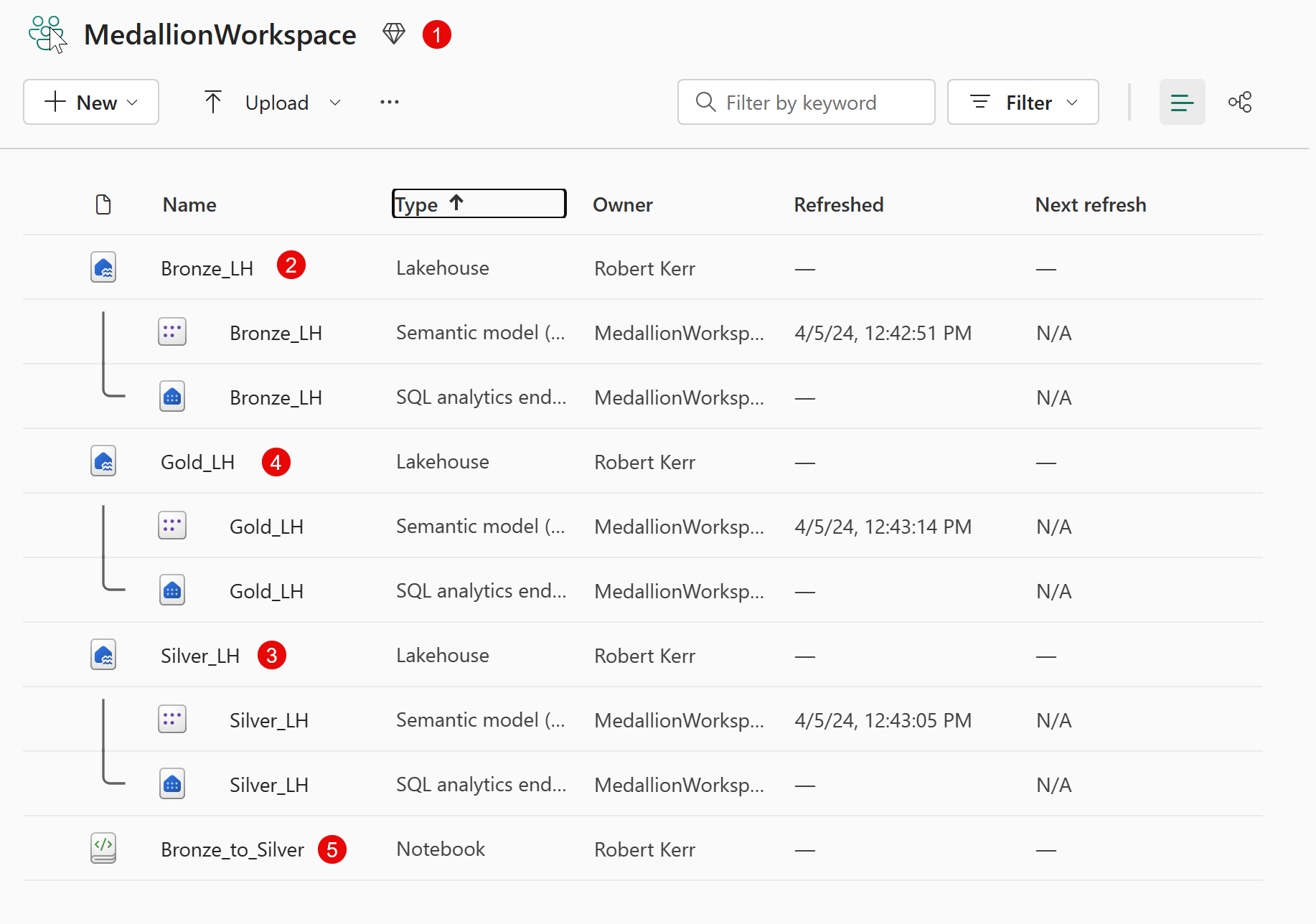Switch to lineage view icon

[x=1239, y=103]
